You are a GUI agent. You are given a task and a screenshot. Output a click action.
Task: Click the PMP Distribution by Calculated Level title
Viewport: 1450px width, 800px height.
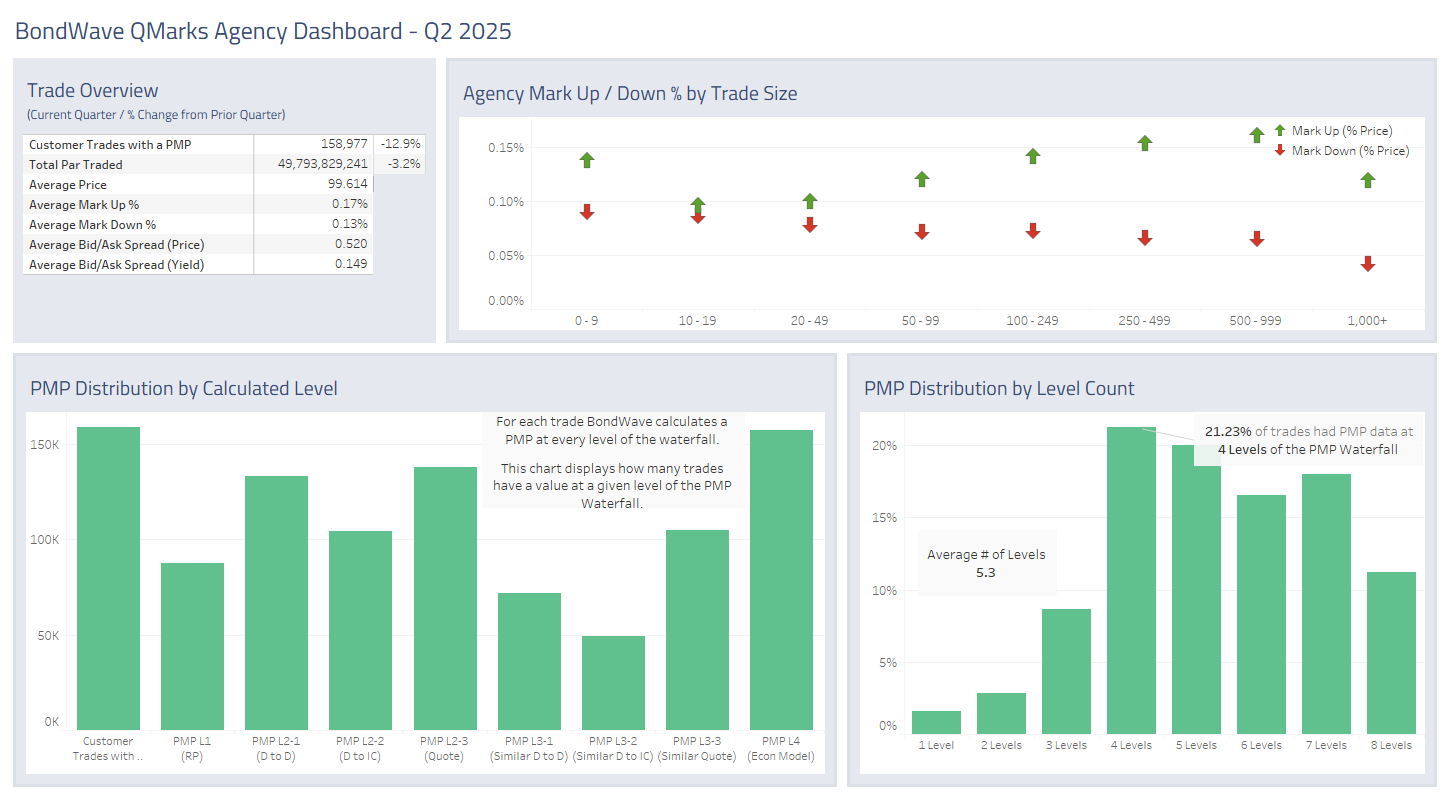point(184,389)
